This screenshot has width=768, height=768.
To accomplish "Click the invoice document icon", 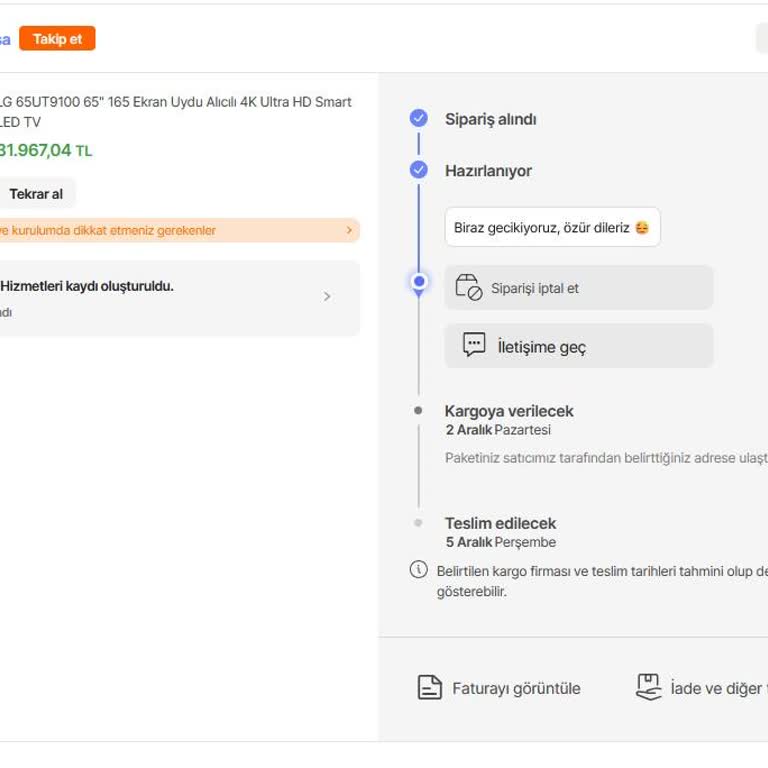I will (429, 688).
